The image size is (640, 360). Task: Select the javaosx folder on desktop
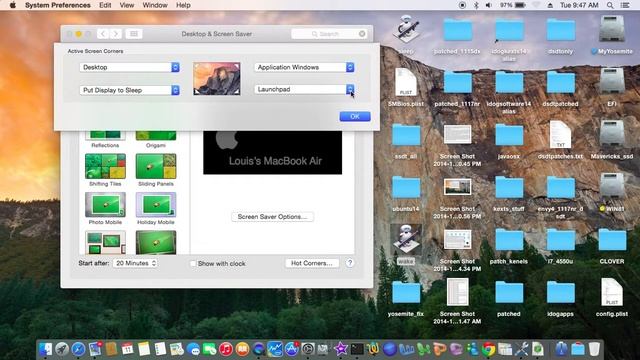pyautogui.click(x=509, y=140)
